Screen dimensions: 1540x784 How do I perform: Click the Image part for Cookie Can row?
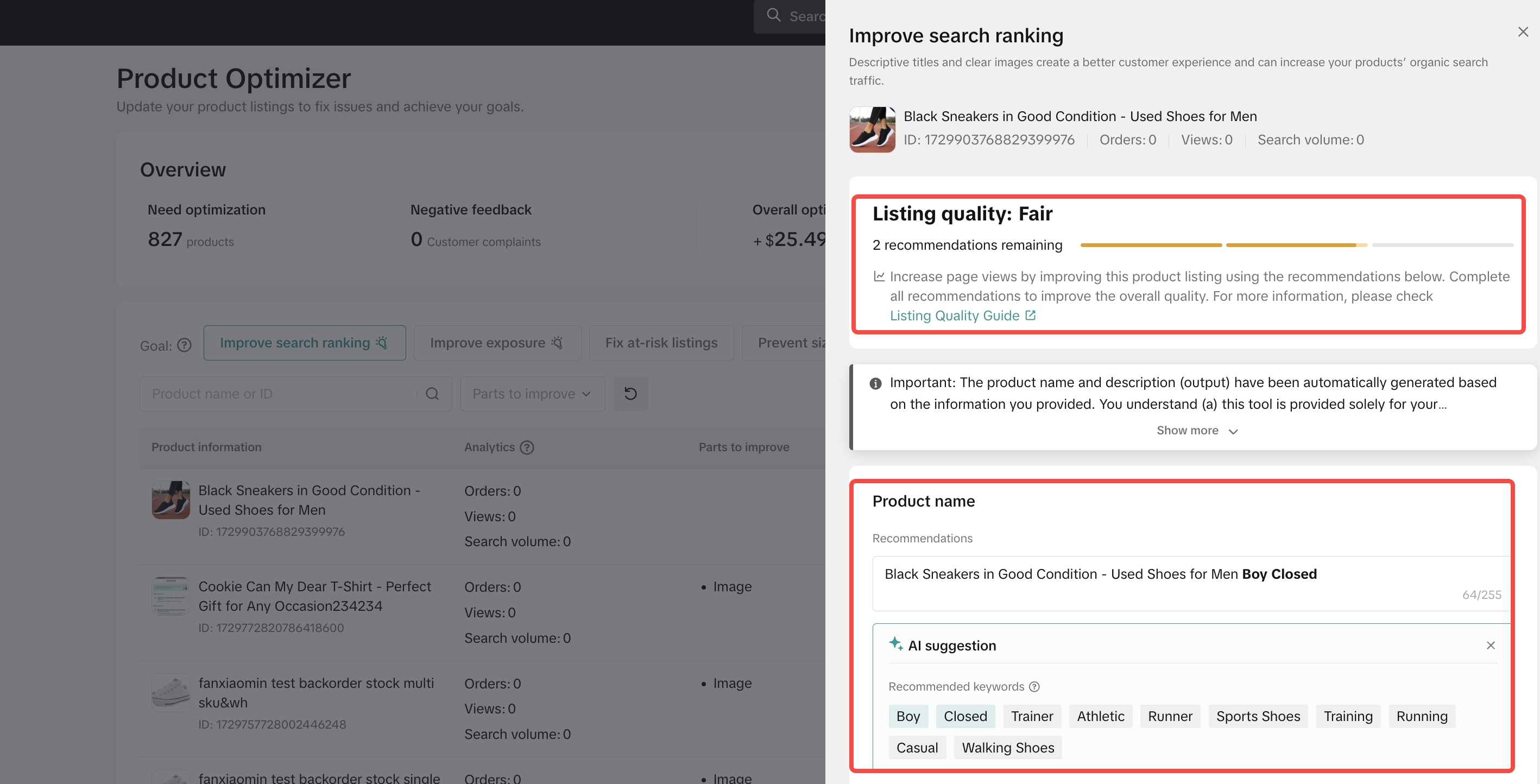pos(732,586)
